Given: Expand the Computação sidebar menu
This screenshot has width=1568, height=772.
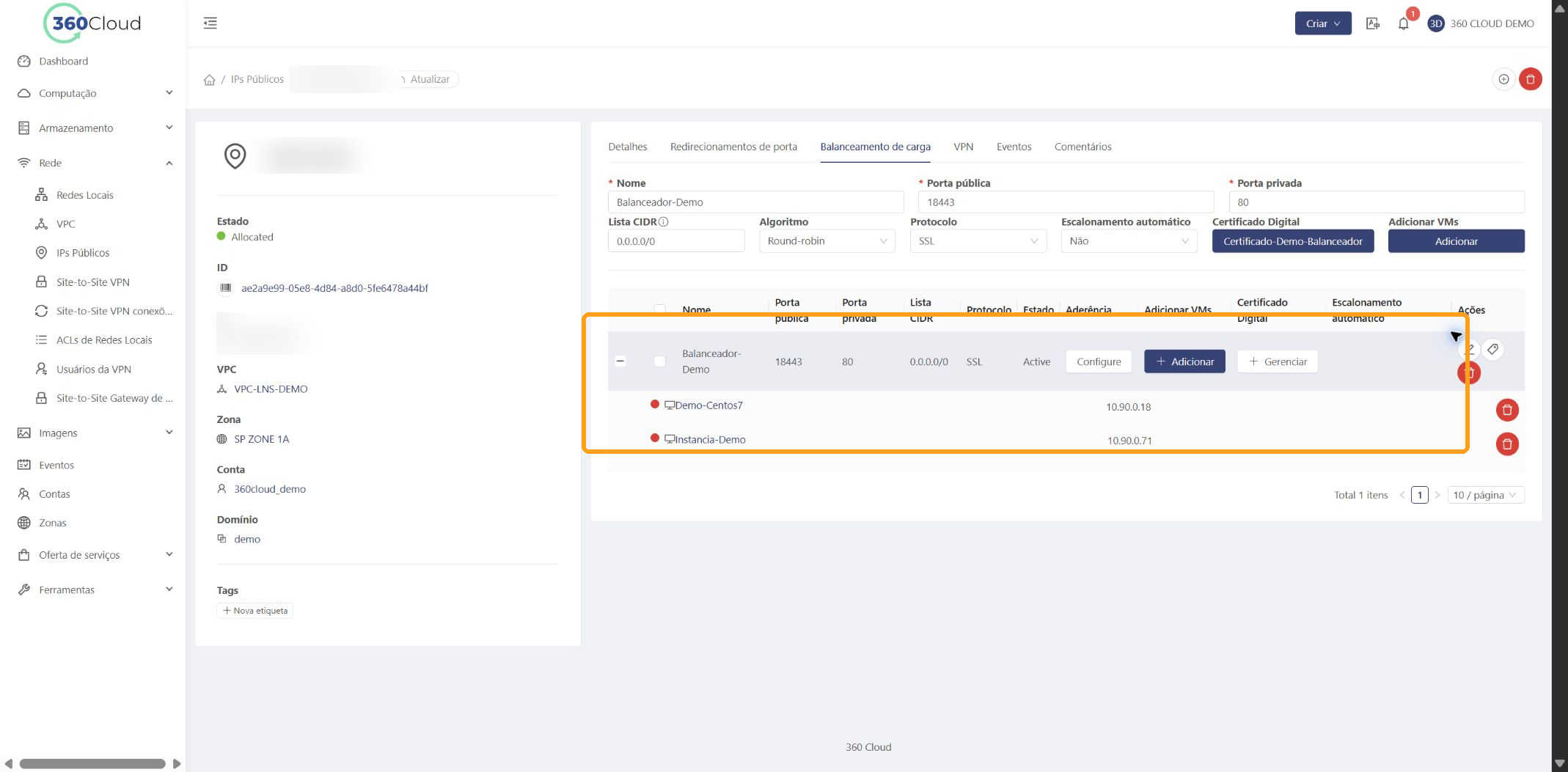Looking at the screenshot, I should [95, 93].
